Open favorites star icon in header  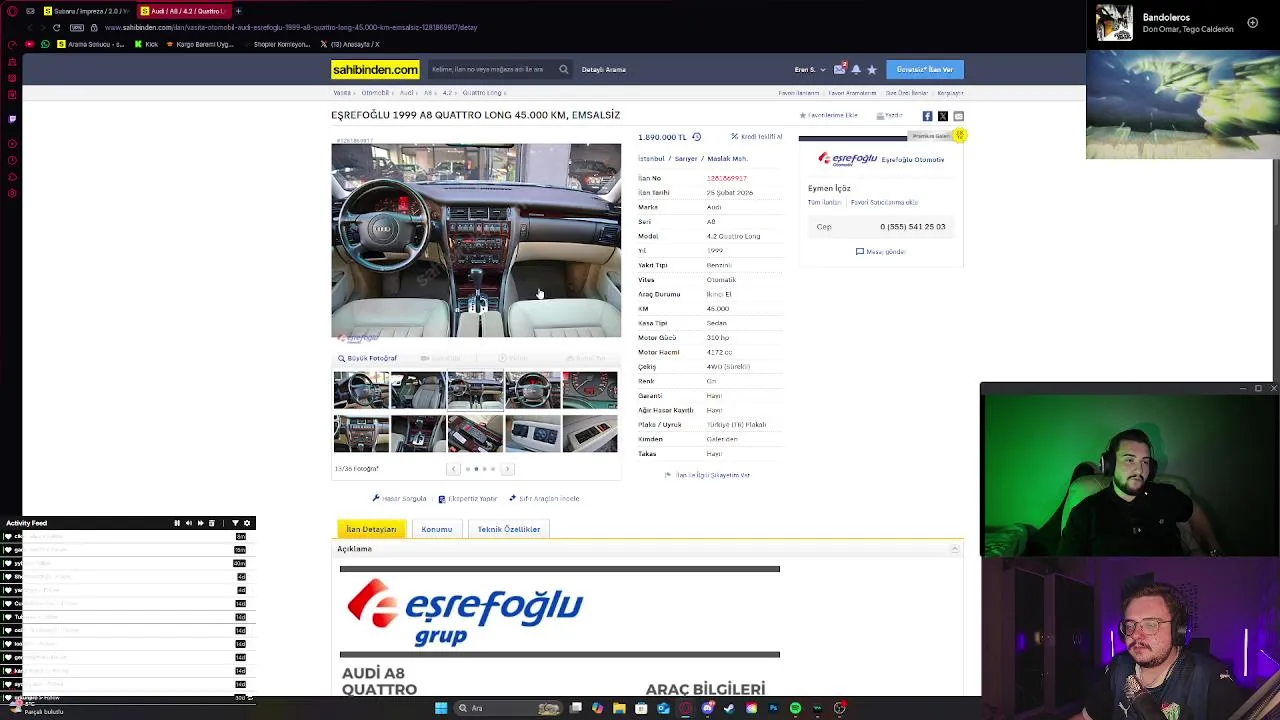pyautogui.click(x=872, y=69)
